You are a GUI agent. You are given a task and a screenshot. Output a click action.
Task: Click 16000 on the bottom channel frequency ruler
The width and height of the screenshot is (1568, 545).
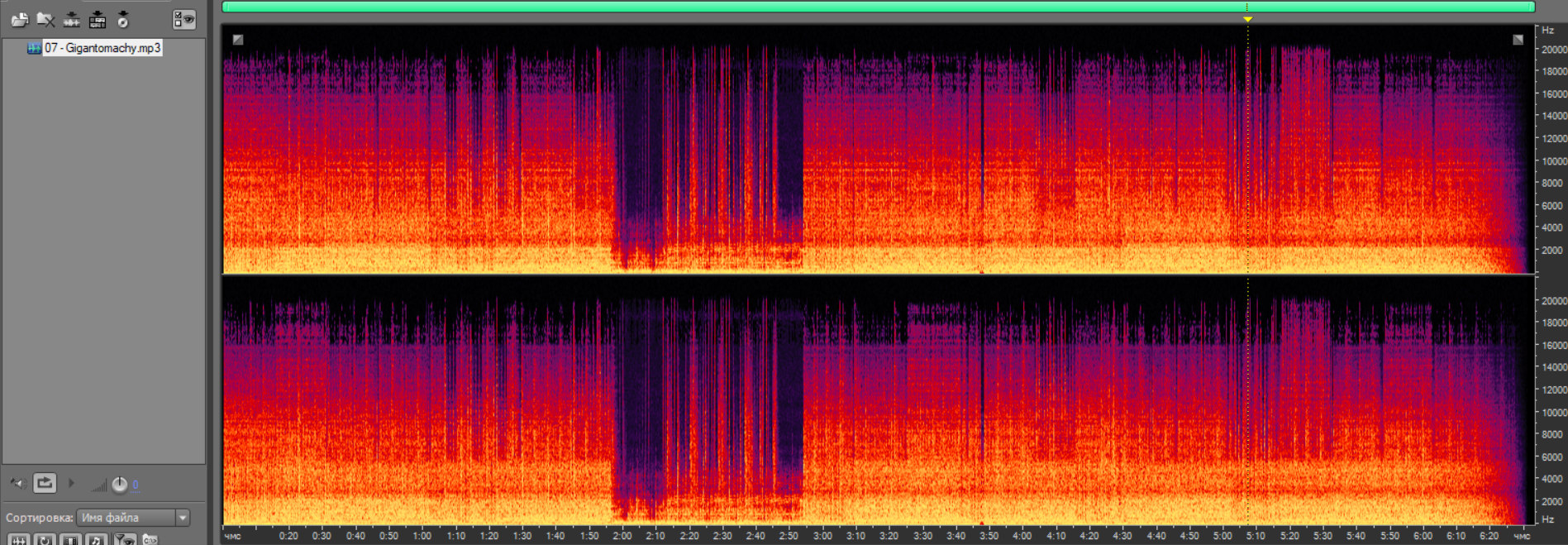[x=1554, y=346]
